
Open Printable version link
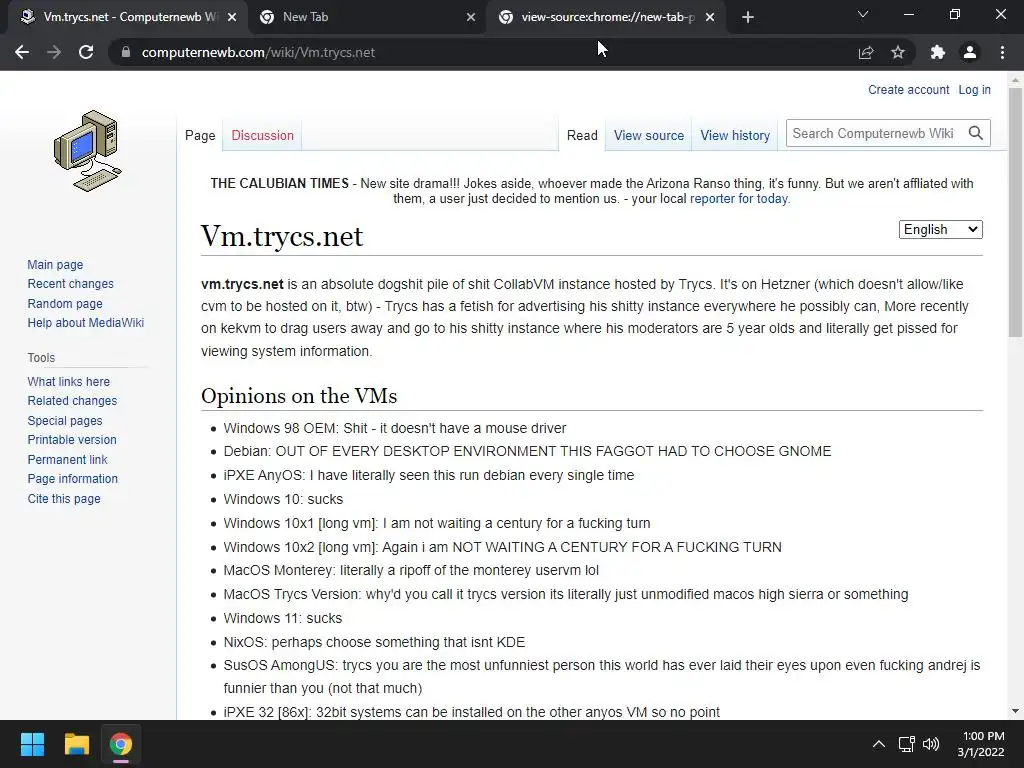click(72, 440)
